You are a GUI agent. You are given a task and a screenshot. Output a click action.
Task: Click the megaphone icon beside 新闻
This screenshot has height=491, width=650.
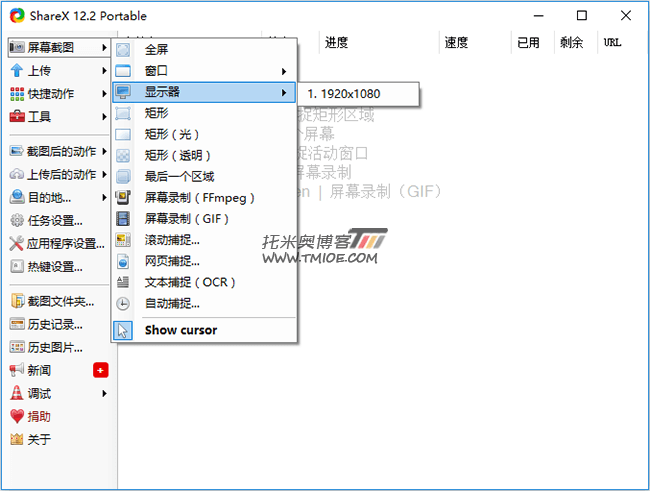(17, 369)
